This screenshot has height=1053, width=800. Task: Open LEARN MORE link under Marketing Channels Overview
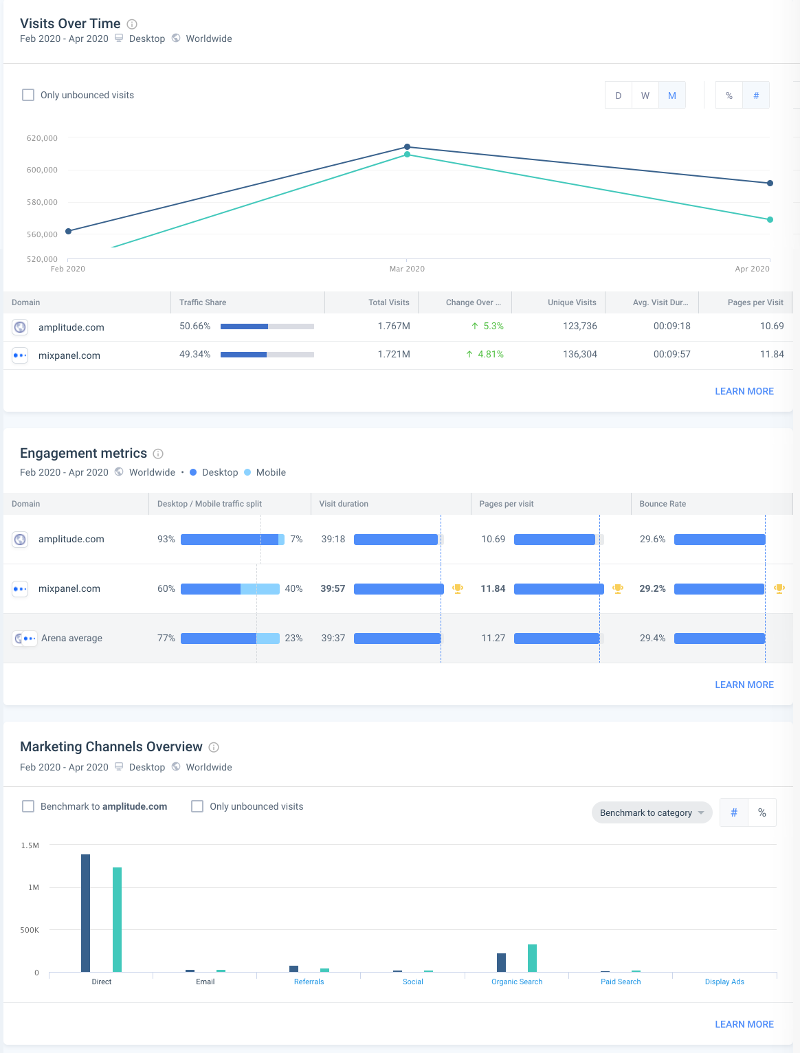(x=744, y=1024)
